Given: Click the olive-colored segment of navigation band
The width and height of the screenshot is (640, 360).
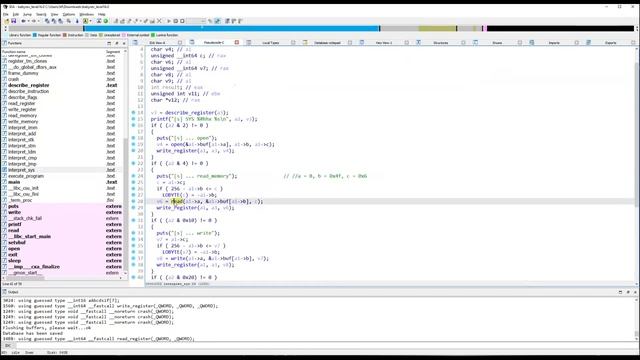Looking at the screenshot, I should pyautogui.click(x=437, y=29).
